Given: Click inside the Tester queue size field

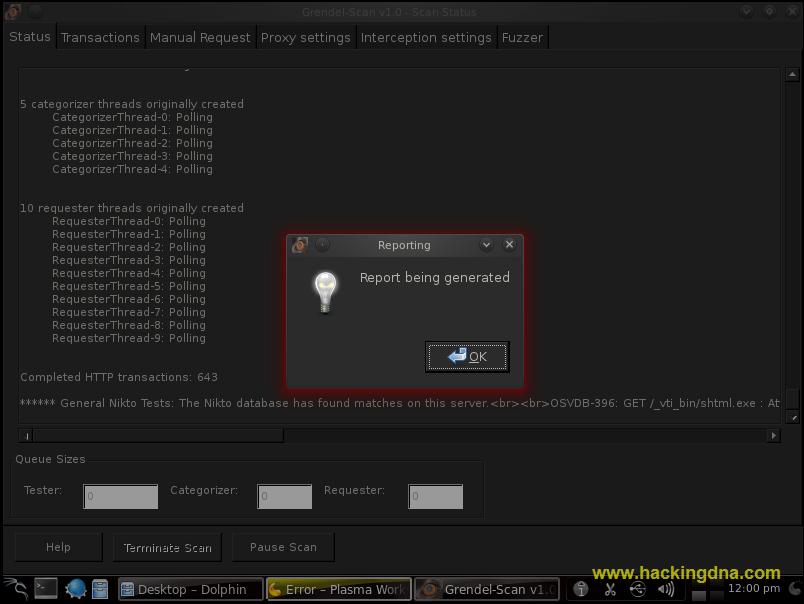Looking at the screenshot, I should click(120, 496).
